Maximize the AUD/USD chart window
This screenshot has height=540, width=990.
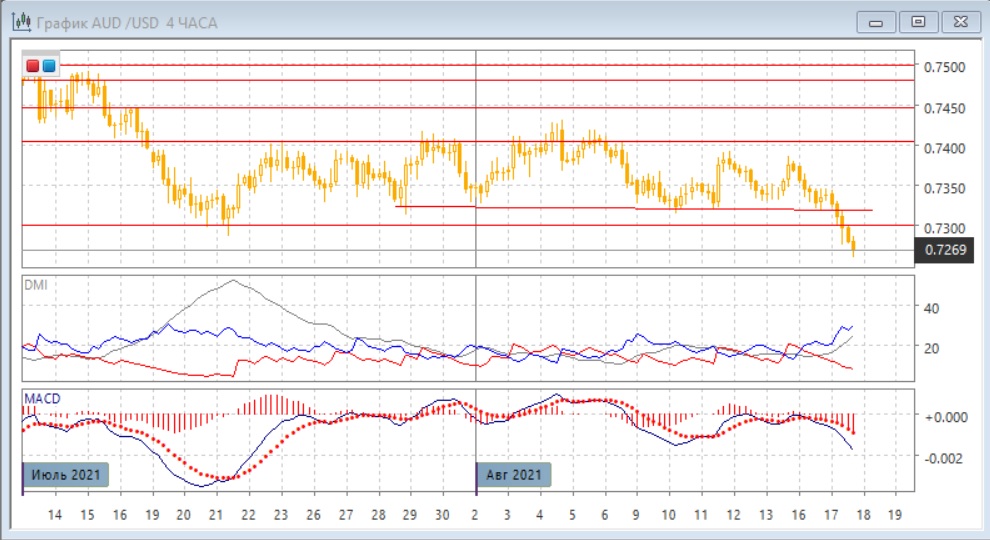click(x=917, y=21)
